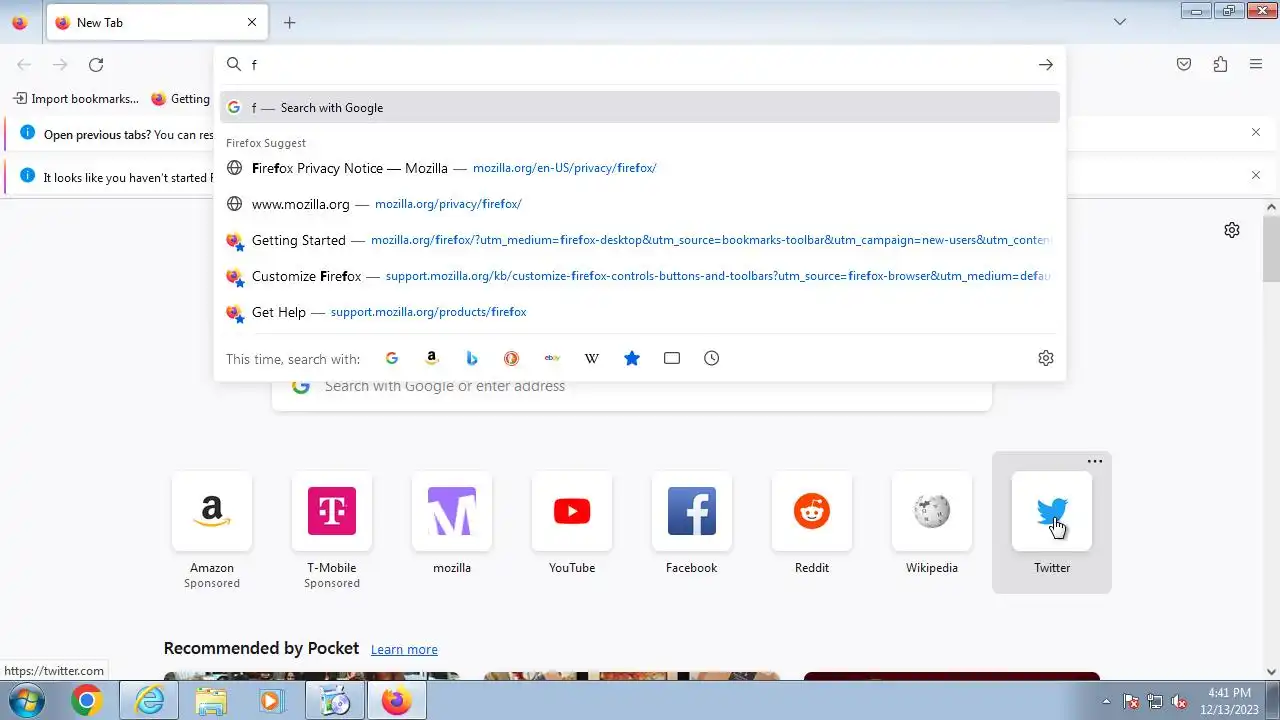Open new tab personalize gear

point(1232,230)
